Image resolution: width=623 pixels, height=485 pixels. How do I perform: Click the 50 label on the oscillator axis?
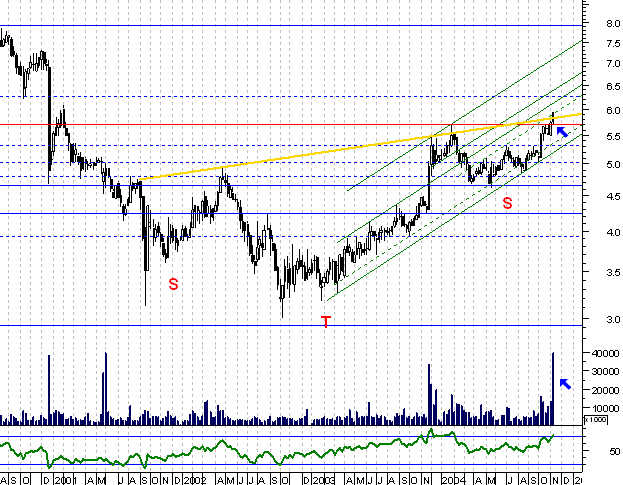(592, 451)
